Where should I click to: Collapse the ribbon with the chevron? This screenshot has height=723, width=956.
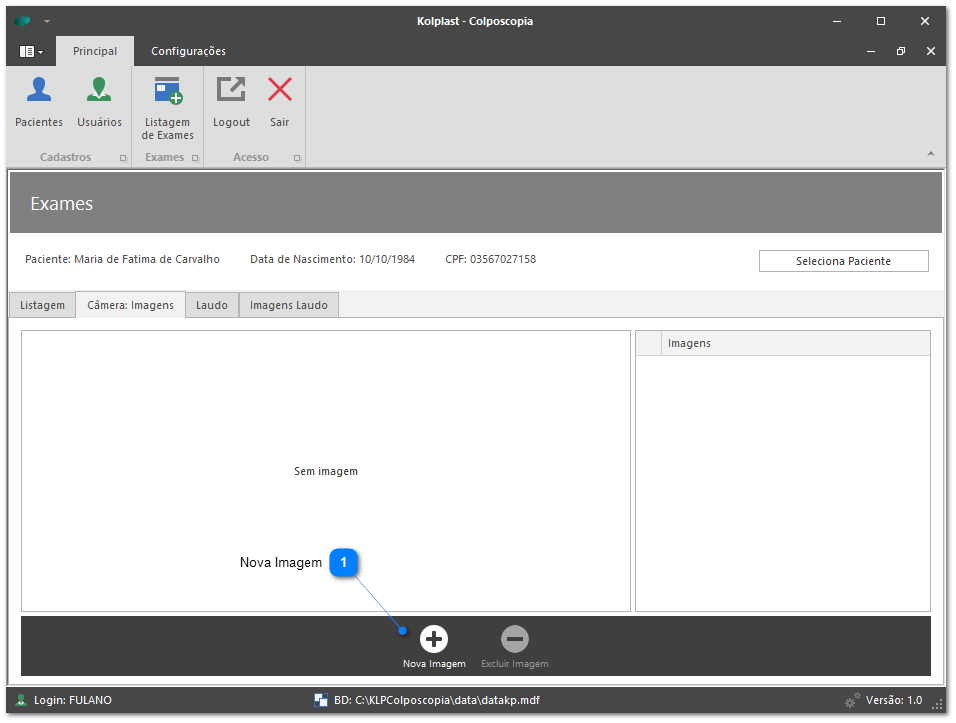click(x=930, y=154)
